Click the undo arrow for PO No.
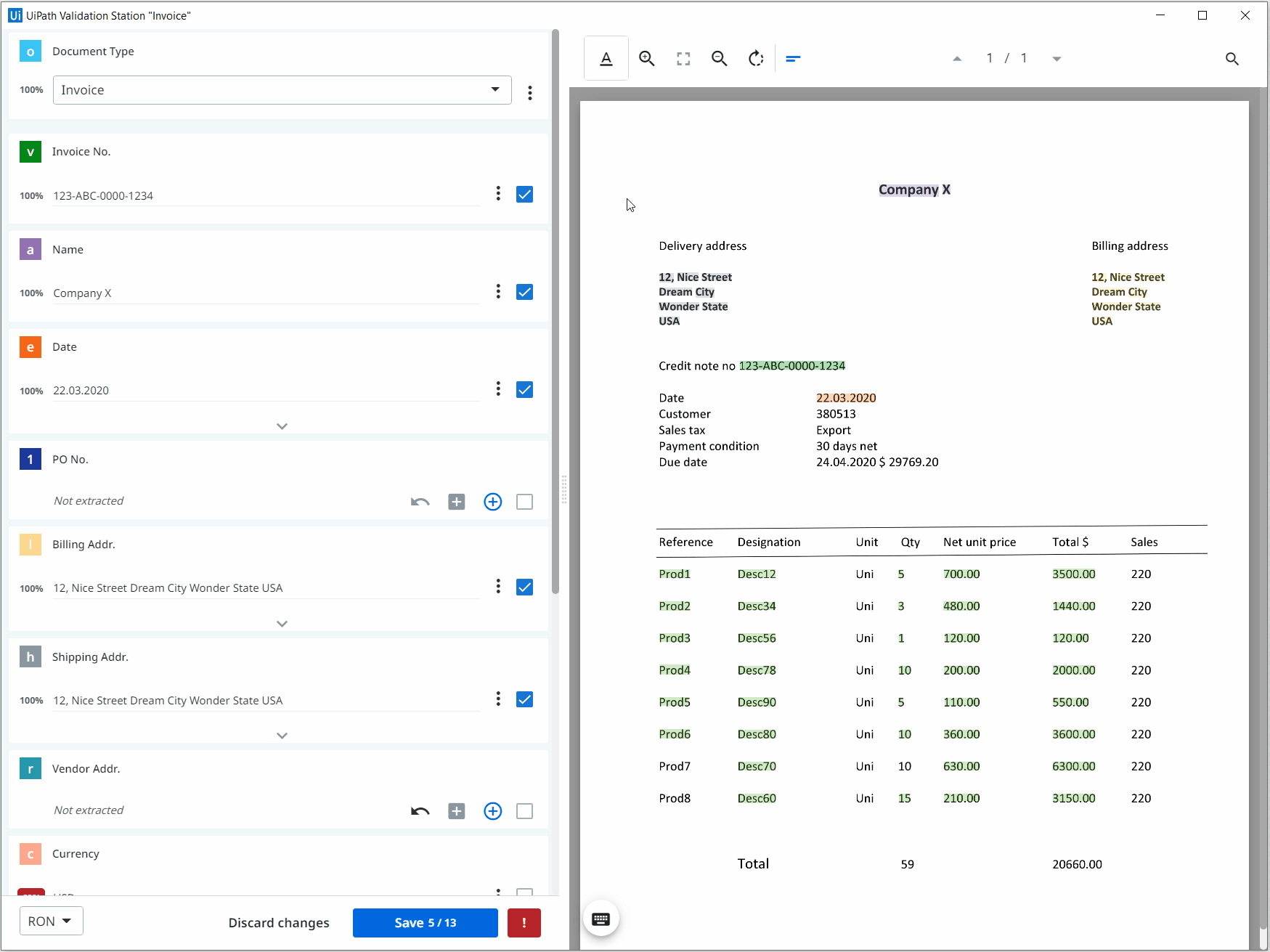The width and height of the screenshot is (1270, 952). [420, 502]
